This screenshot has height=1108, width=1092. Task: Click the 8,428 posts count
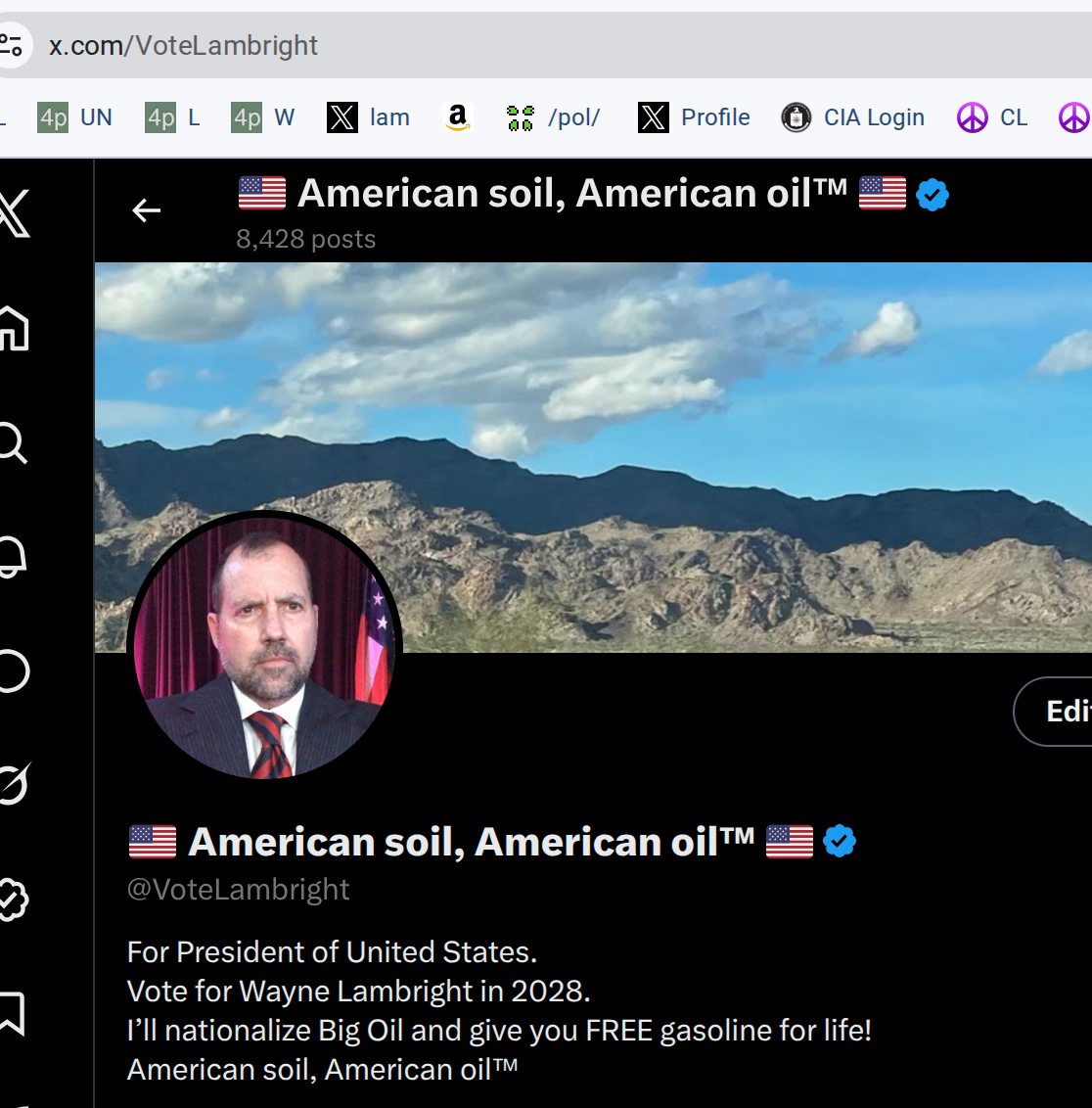point(306,240)
